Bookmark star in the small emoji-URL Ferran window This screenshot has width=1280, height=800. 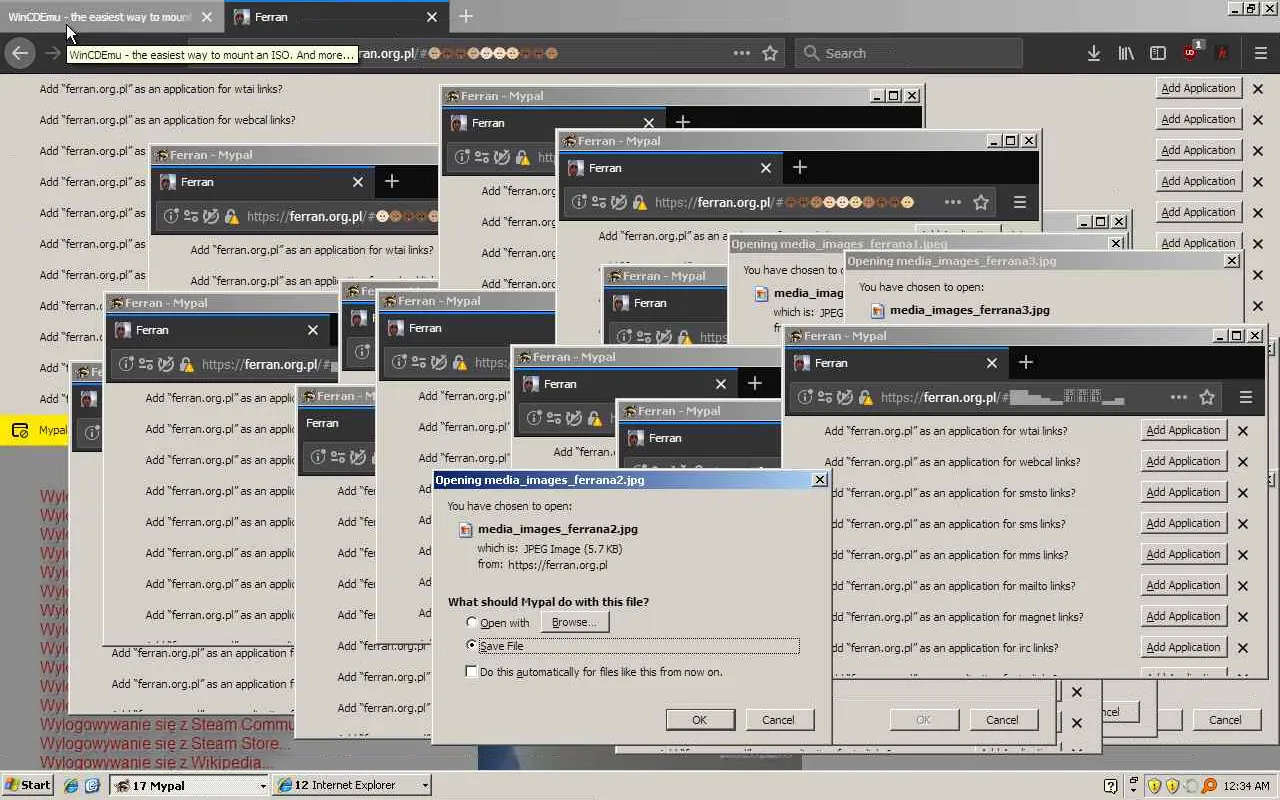pyautogui.click(x=981, y=202)
